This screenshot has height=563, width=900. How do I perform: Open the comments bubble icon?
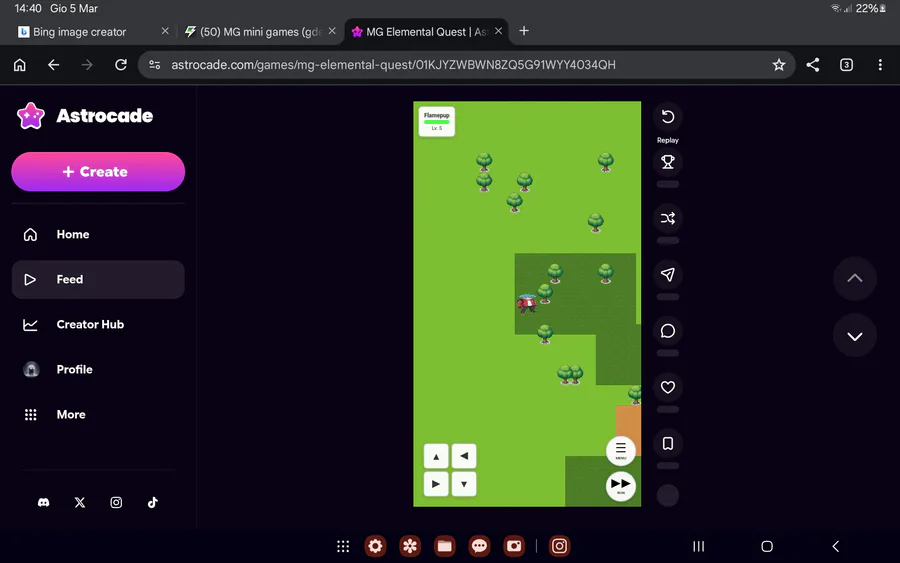[x=668, y=331]
